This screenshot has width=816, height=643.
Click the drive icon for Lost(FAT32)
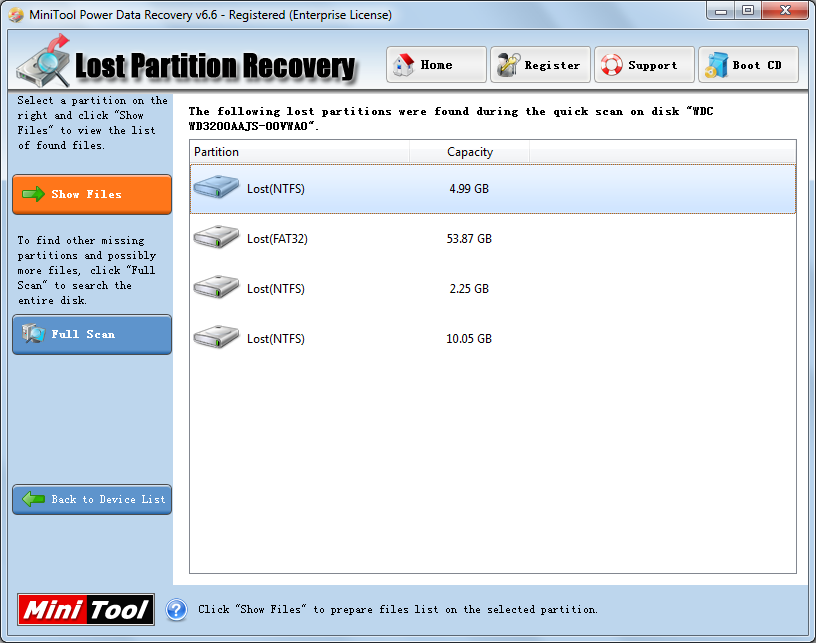click(216, 237)
